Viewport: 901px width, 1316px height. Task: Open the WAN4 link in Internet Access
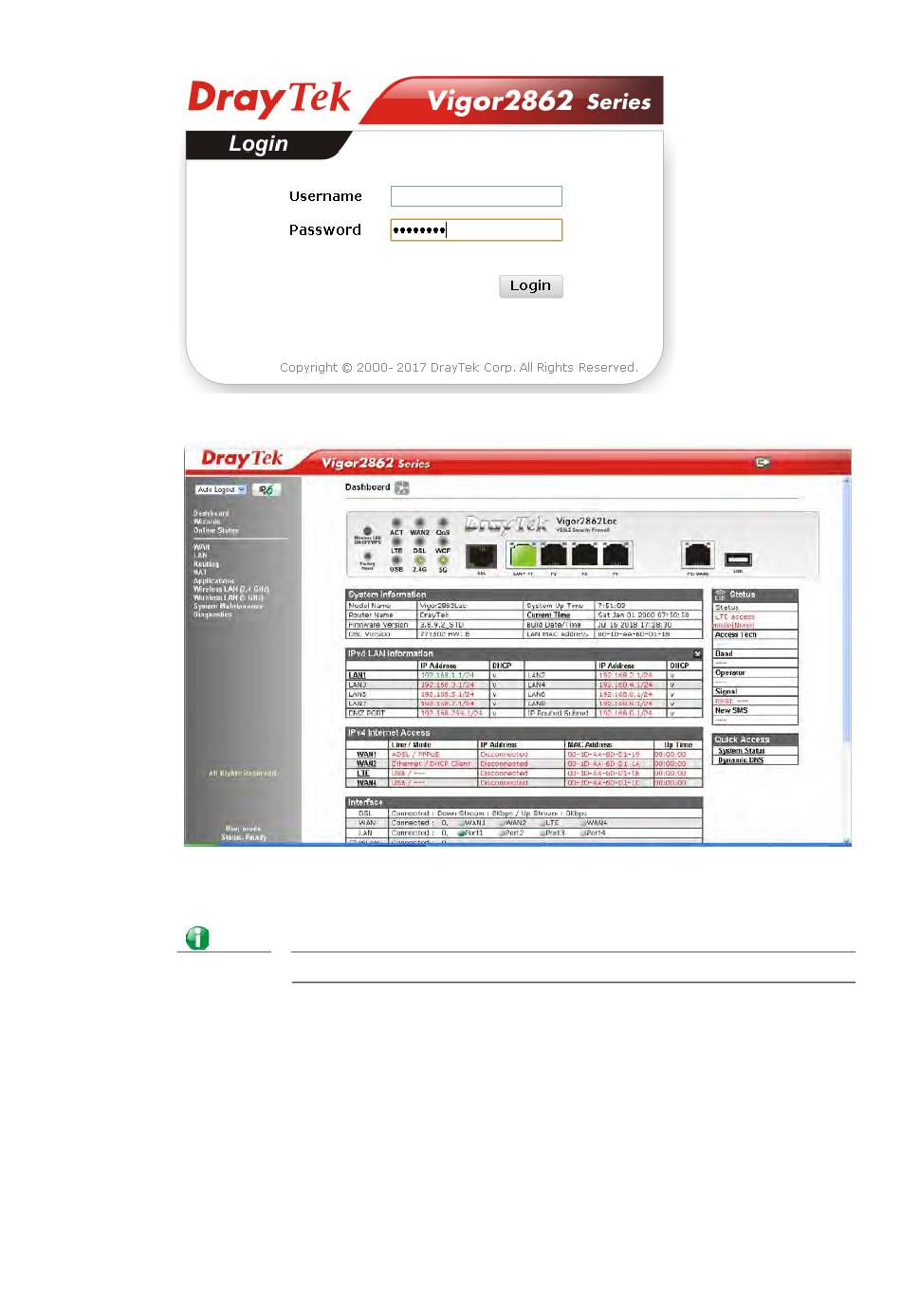click(x=367, y=783)
